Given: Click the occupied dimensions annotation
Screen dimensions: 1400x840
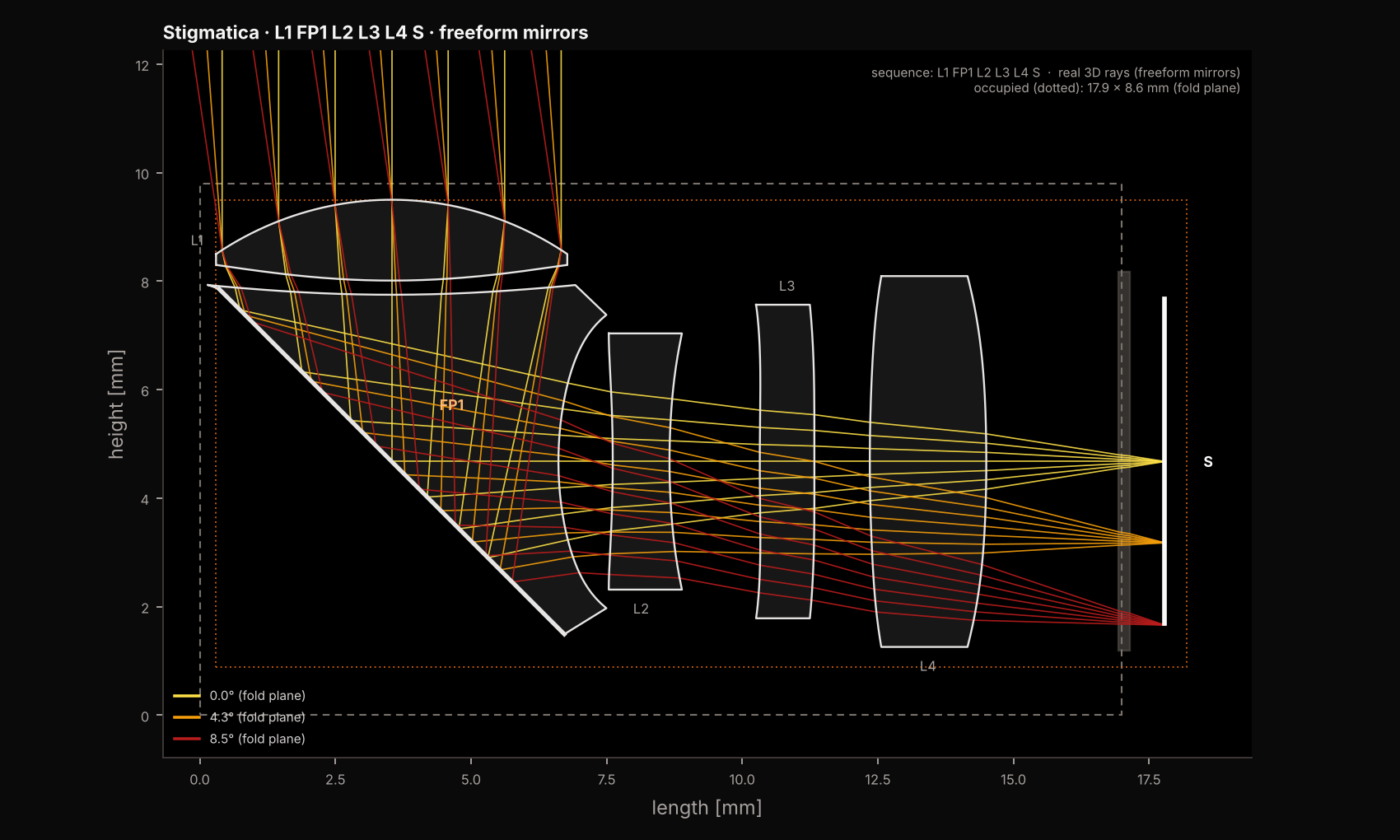Looking at the screenshot, I should (1107, 88).
